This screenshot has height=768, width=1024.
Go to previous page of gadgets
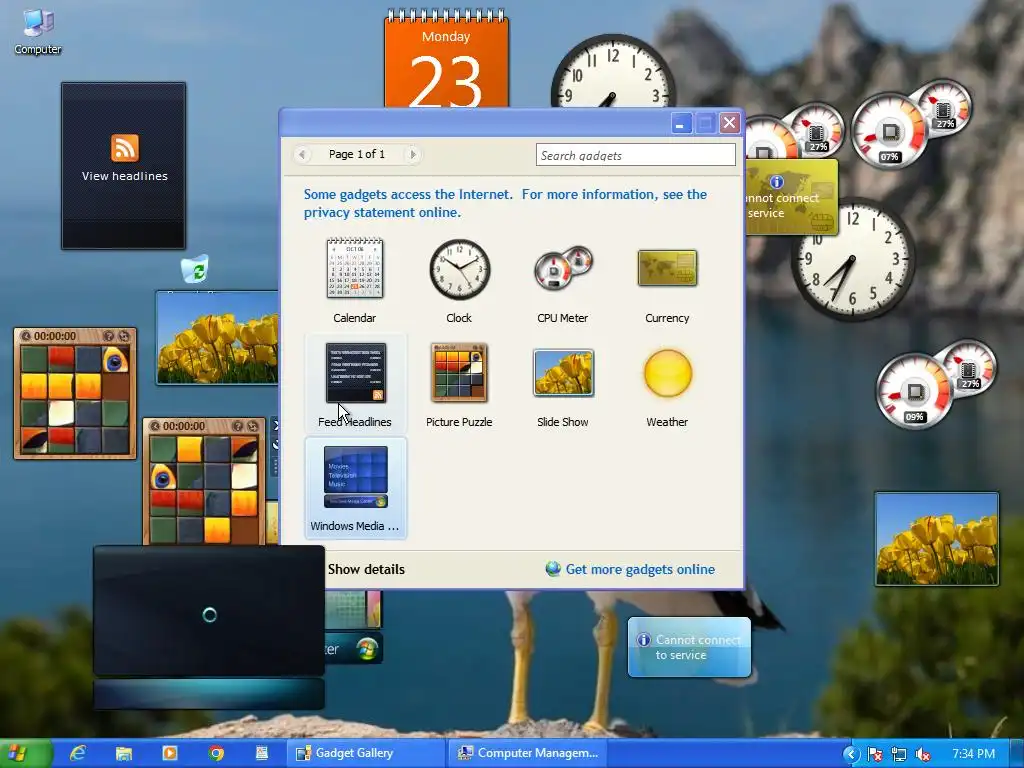click(302, 155)
